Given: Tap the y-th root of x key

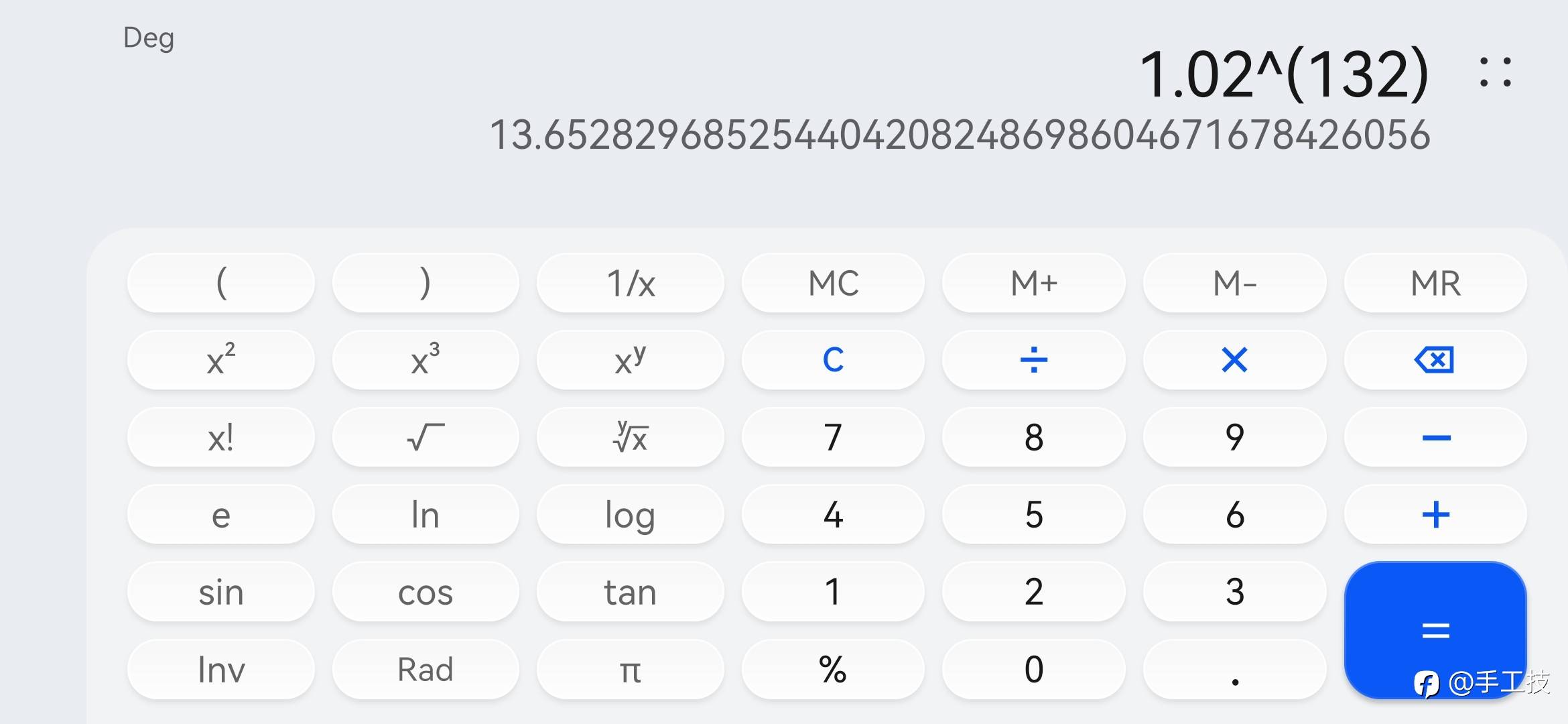Looking at the screenshot, I should pyautogui.click(x=631, y=437).
